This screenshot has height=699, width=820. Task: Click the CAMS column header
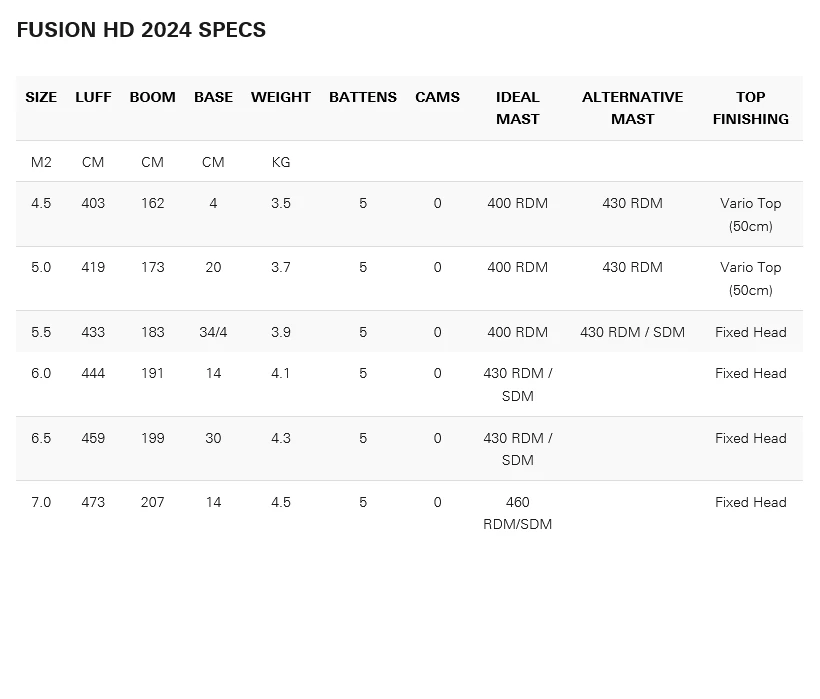click(437, 97)
